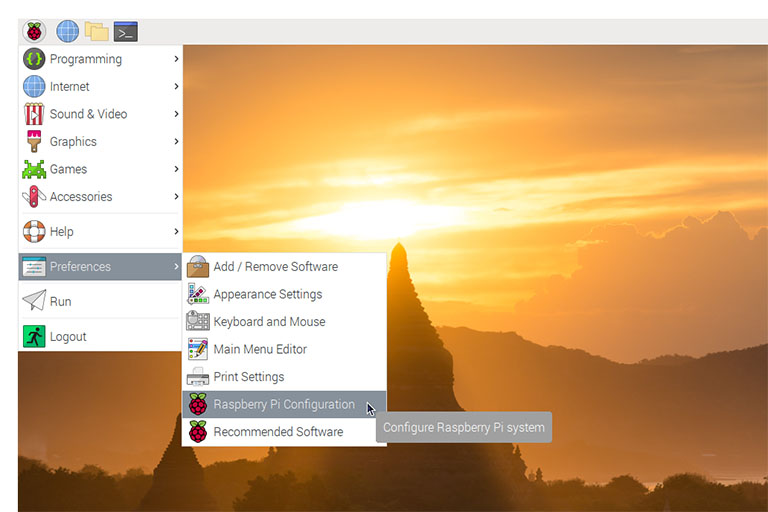768x512 pixels.
Task: Open Keyboard and Mouse settings
Action: [x=284, y=321]
